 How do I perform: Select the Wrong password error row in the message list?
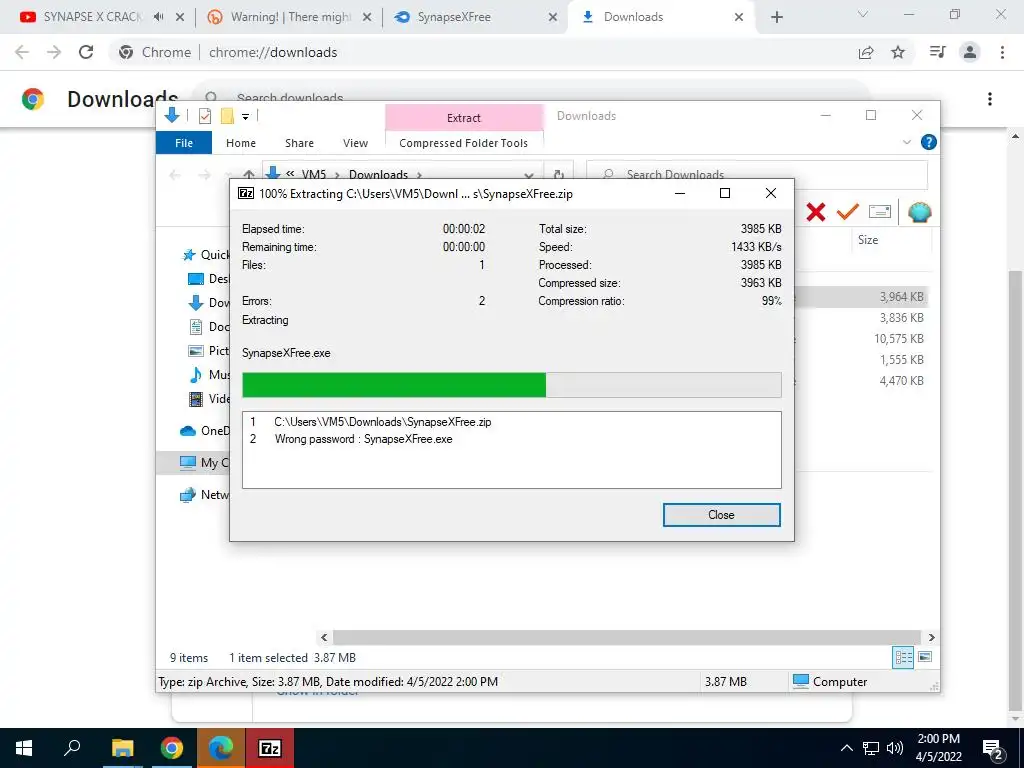coord(511,439)
